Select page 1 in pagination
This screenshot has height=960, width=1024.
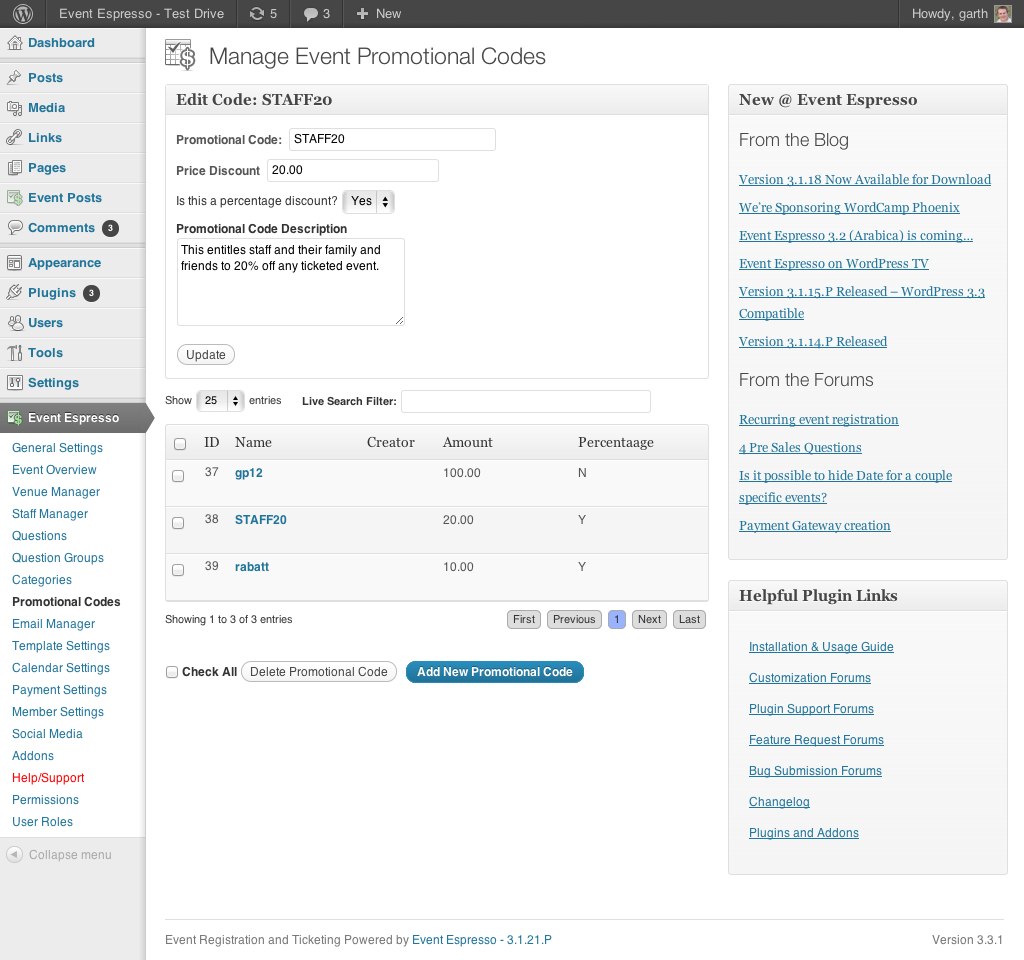[x=616, y=619]
